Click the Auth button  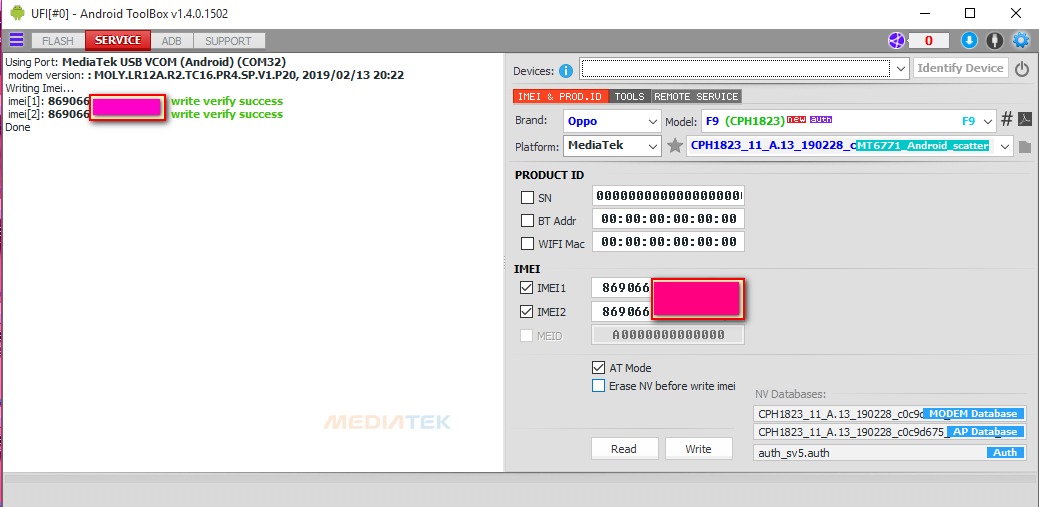pos(1005,453)
